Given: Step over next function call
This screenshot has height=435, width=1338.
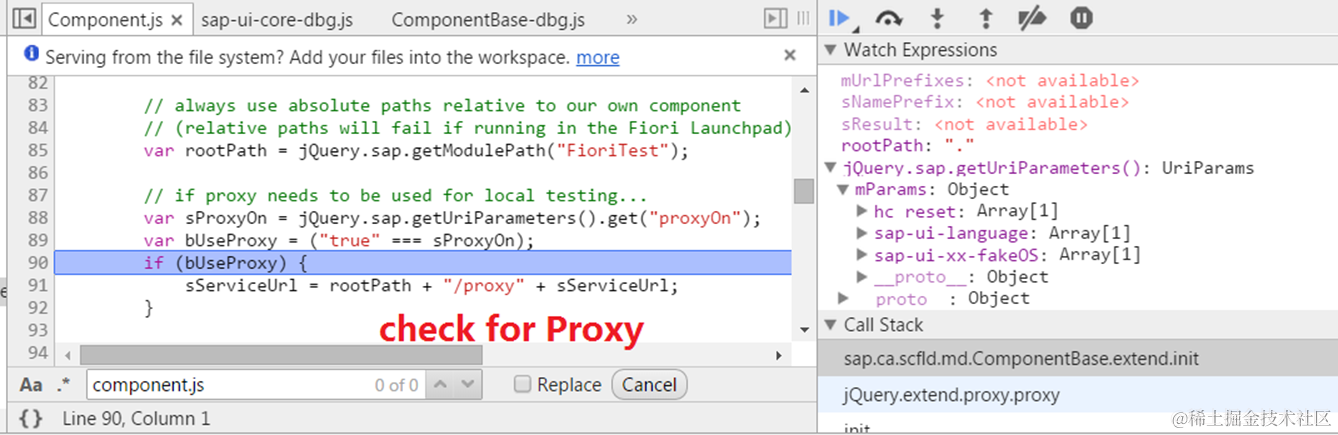Looking at the screenshot, I should pyautogui.click(x=889, y=18).
